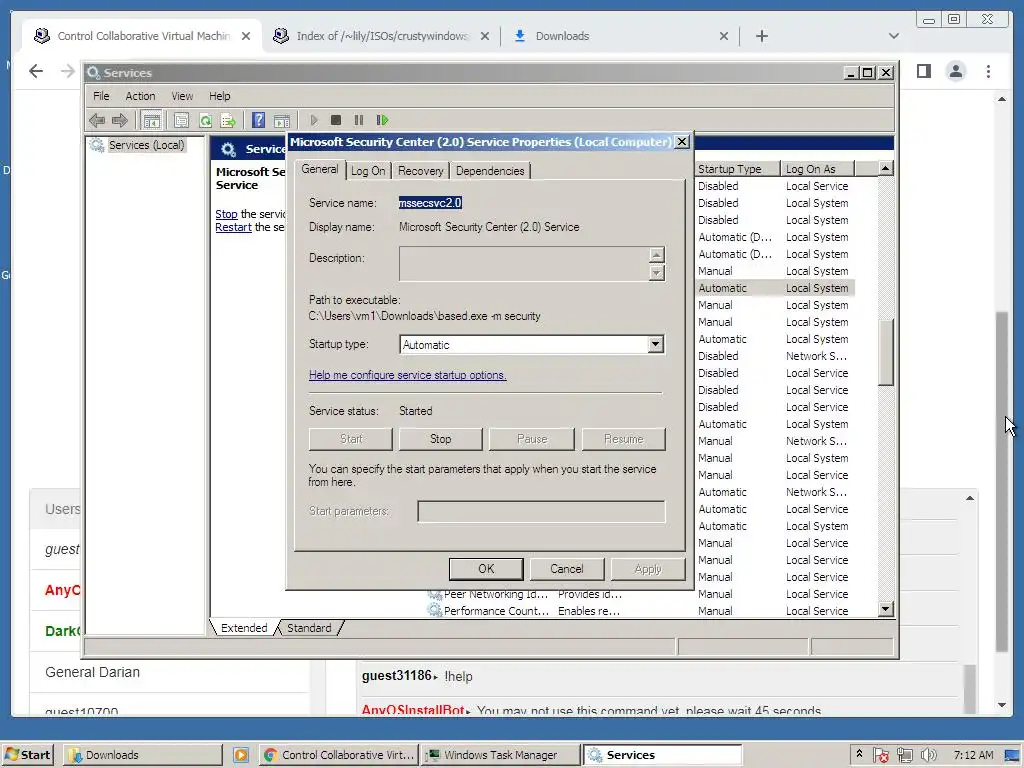Switch to Windows Task Manager from taskbar
1024x768 pixels.
pos(500,755)
